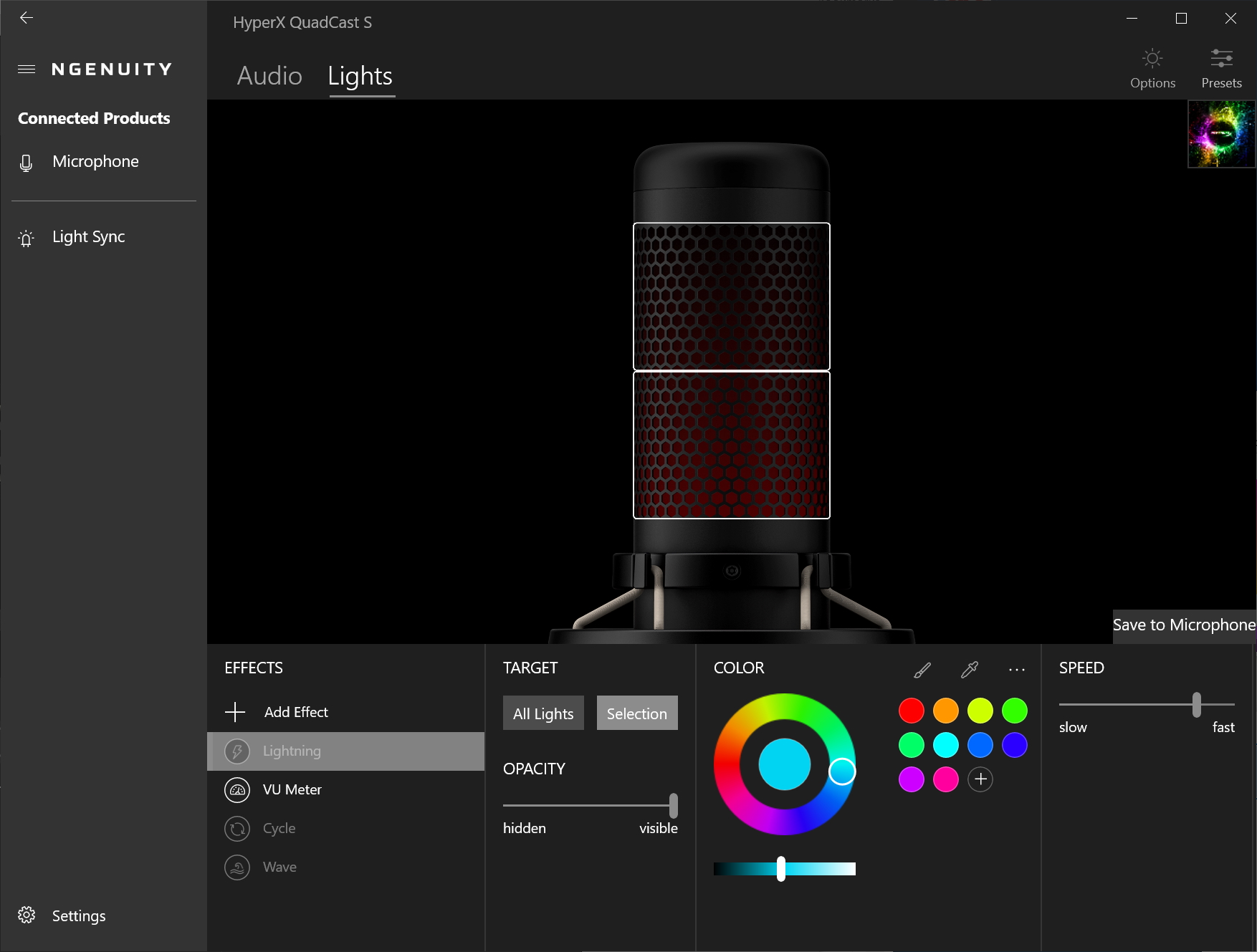
Task: Toggle target to Selection
Action: click(x=636, y=713)
